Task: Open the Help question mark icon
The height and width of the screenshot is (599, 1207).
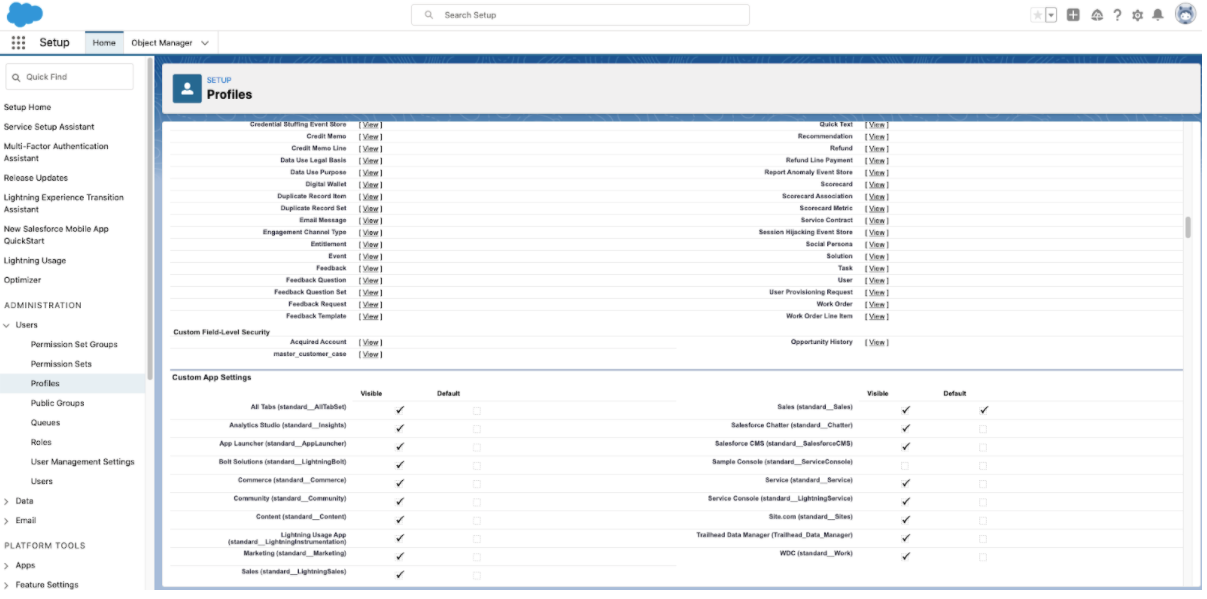Action: click(x=1117, y=15)
